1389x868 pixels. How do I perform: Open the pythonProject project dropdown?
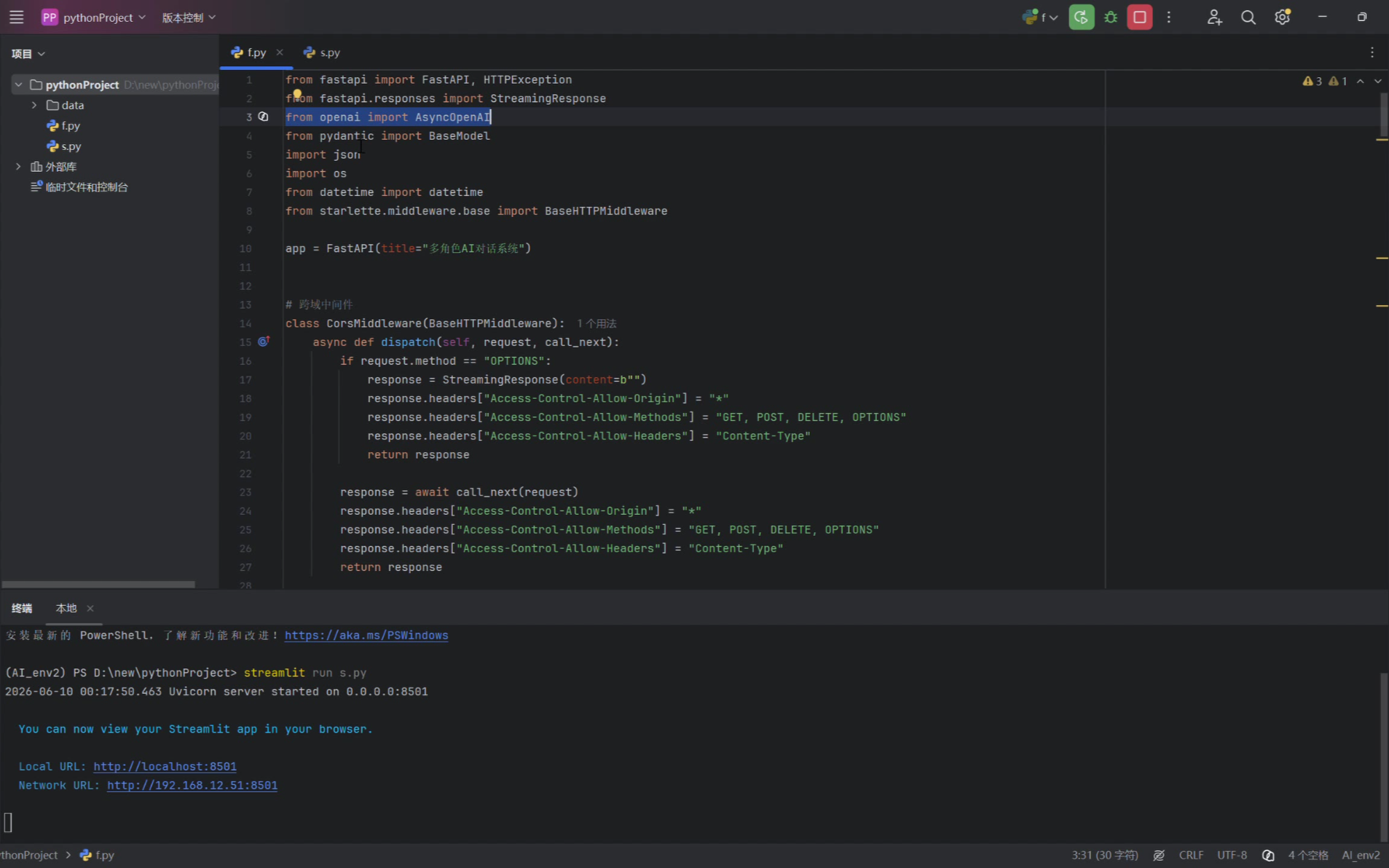[94, 17]
